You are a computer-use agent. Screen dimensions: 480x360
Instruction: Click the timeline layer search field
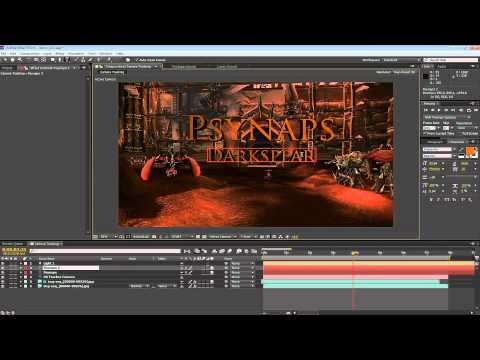(x=105, y=251)
